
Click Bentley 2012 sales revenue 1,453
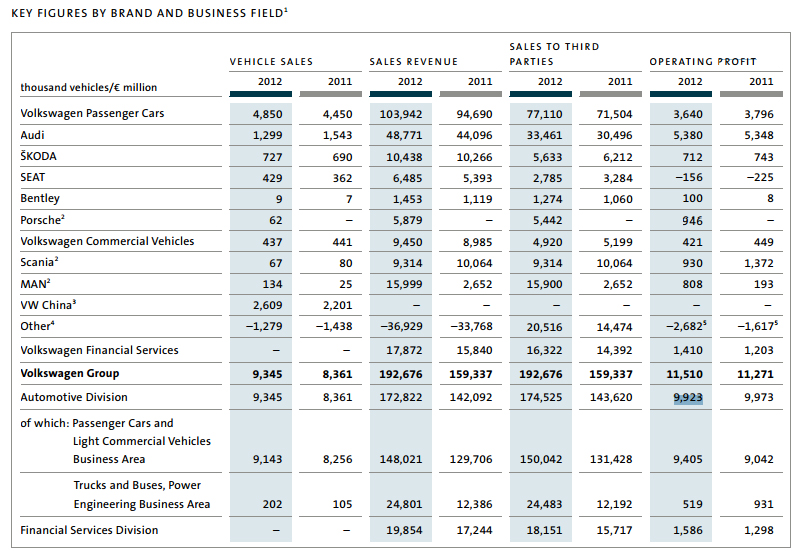tap(407, 199)
